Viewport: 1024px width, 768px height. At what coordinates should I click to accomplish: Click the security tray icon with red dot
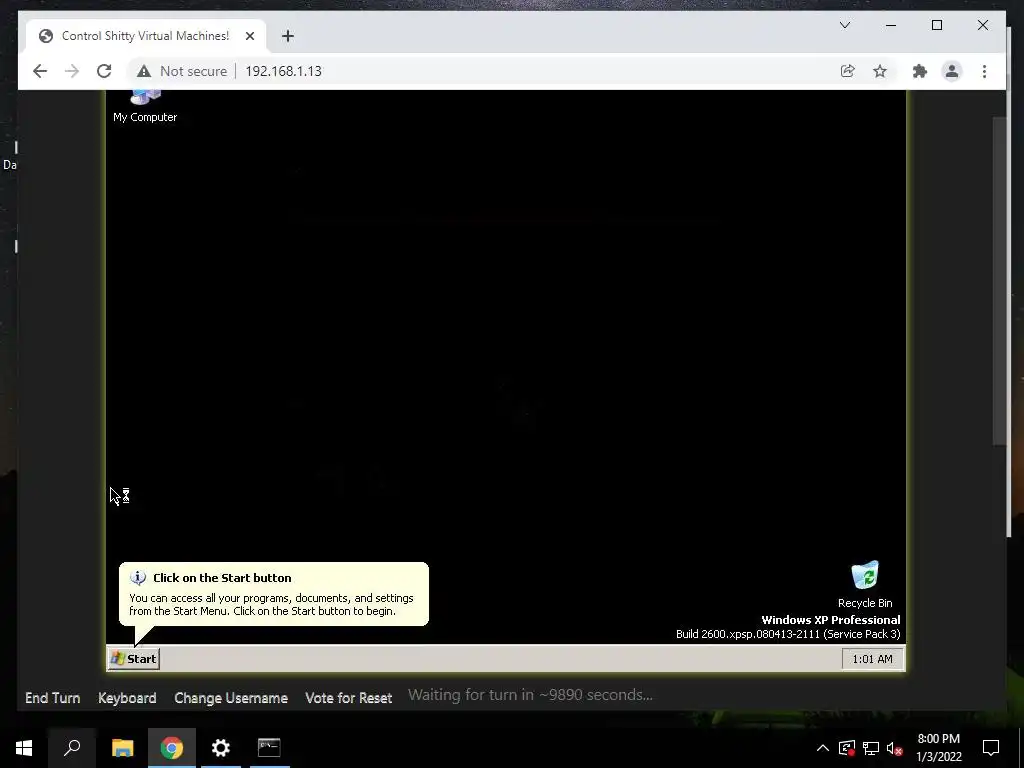coord(846,748)
